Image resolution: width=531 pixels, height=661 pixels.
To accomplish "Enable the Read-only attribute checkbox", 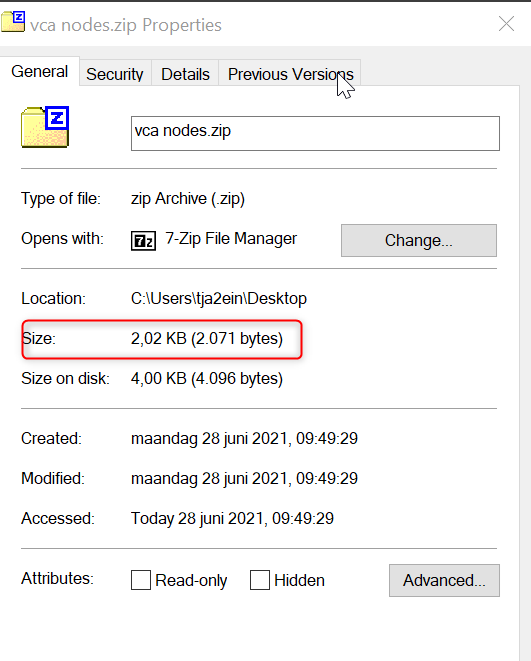I will [x=141, y=580].
